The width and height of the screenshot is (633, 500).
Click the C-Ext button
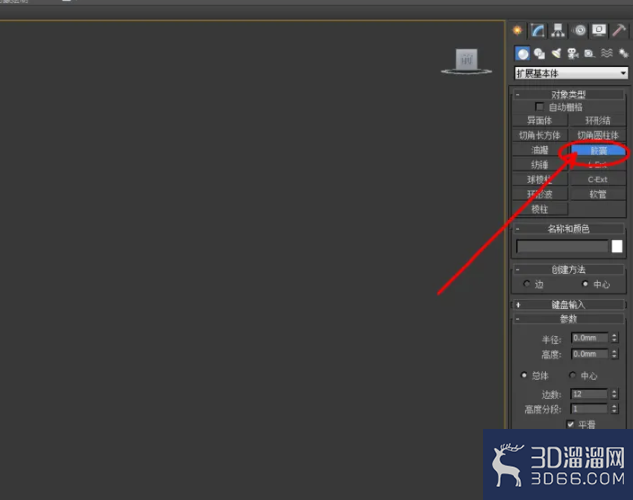tap(598, 180)
